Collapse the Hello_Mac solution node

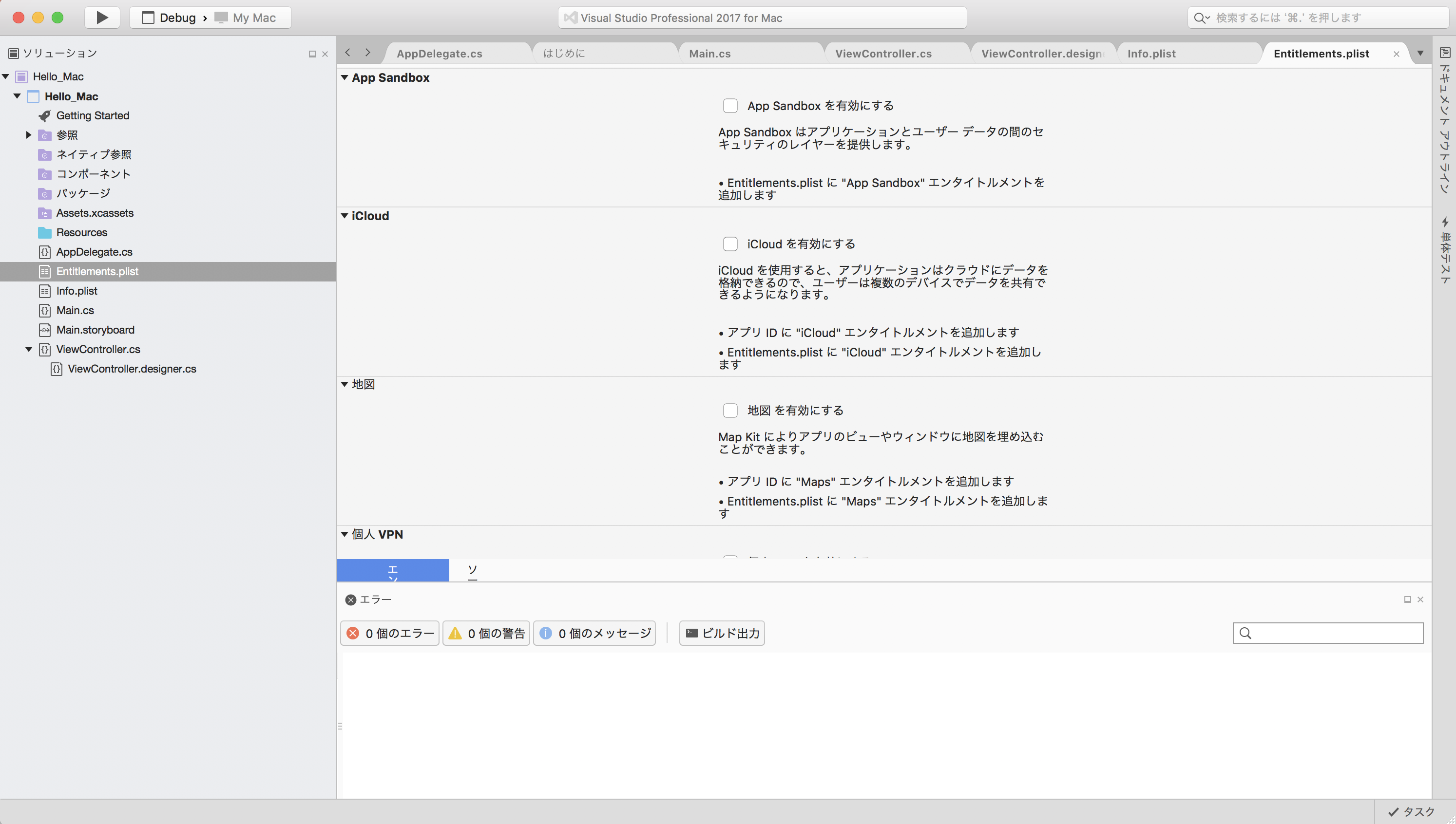(x=6, y=76)
